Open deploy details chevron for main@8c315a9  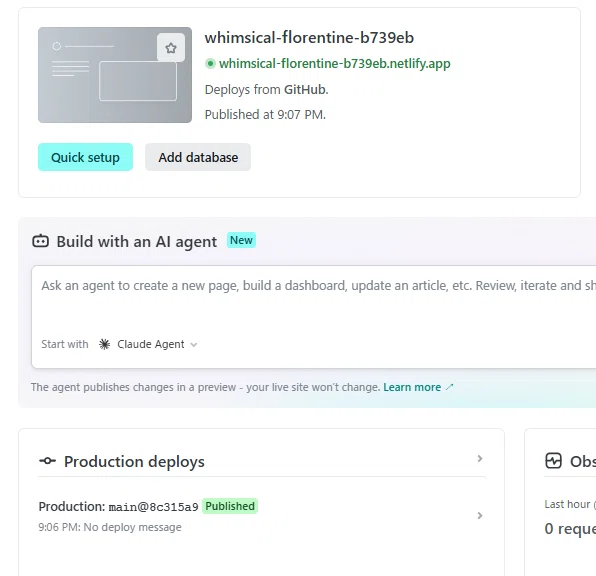[480, 516]
